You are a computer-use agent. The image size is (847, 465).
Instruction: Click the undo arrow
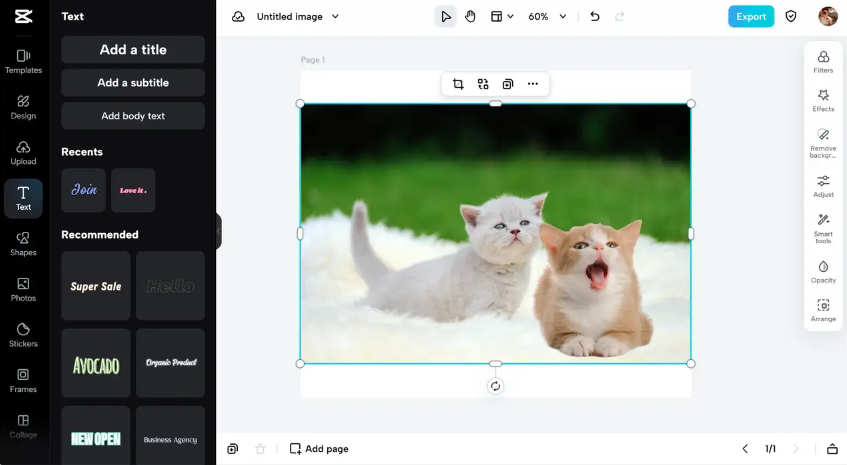(595, 17)
